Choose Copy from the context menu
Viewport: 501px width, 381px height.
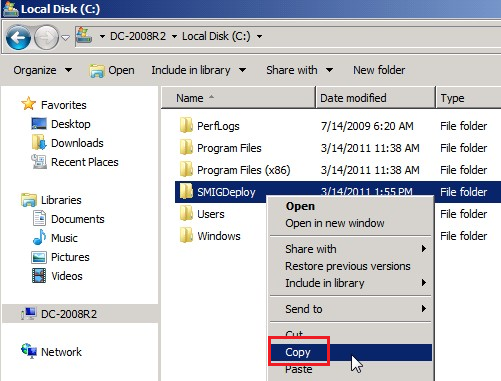[x=351, y=352]
